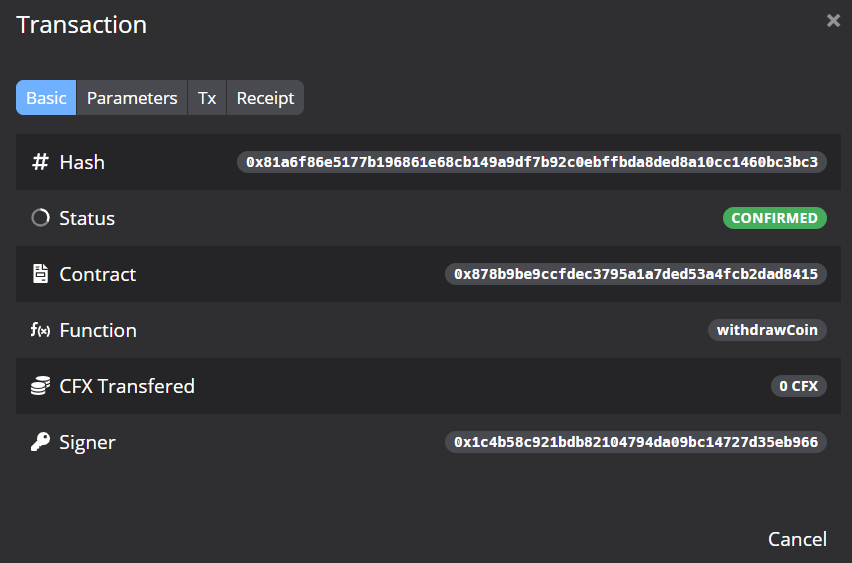
Task: Switch to the Tx tab
Action: coord(207,98)
